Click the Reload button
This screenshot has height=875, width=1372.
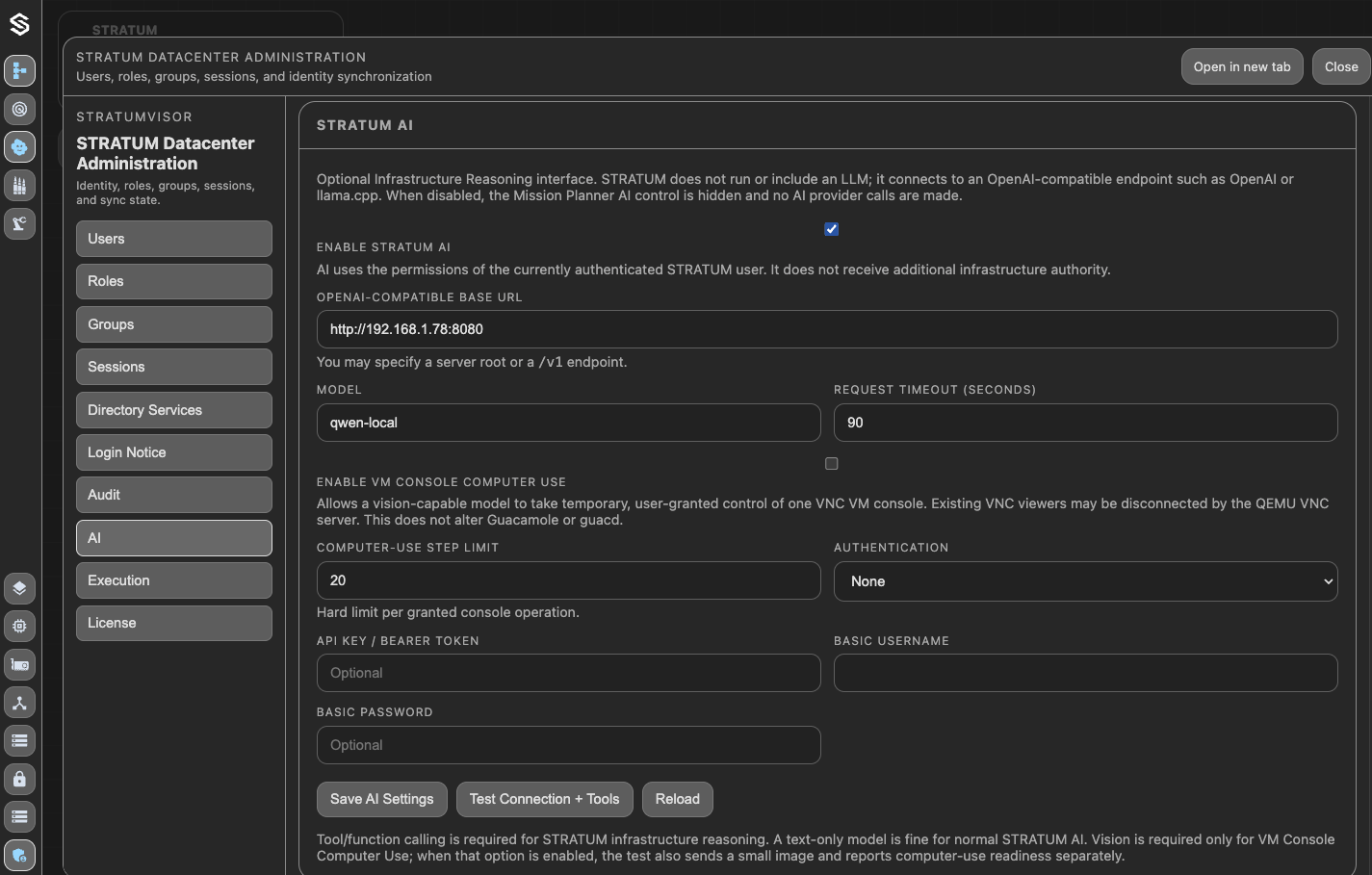tap(678, 799)
